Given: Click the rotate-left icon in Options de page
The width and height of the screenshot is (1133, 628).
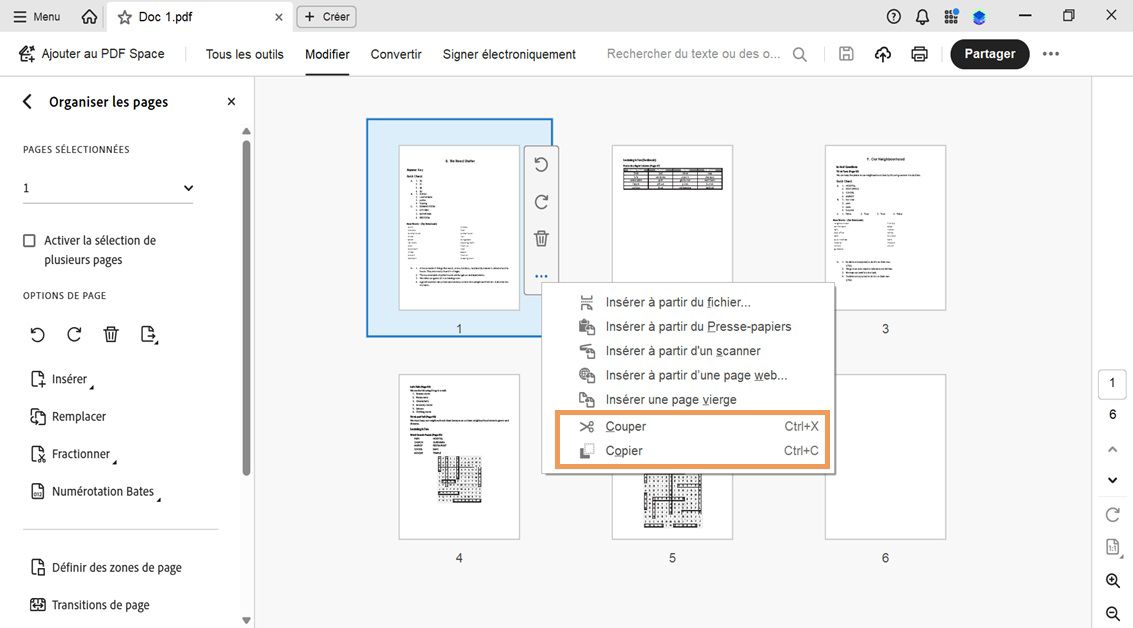Looking at the screenshot, I should click(x=37, y=334).
